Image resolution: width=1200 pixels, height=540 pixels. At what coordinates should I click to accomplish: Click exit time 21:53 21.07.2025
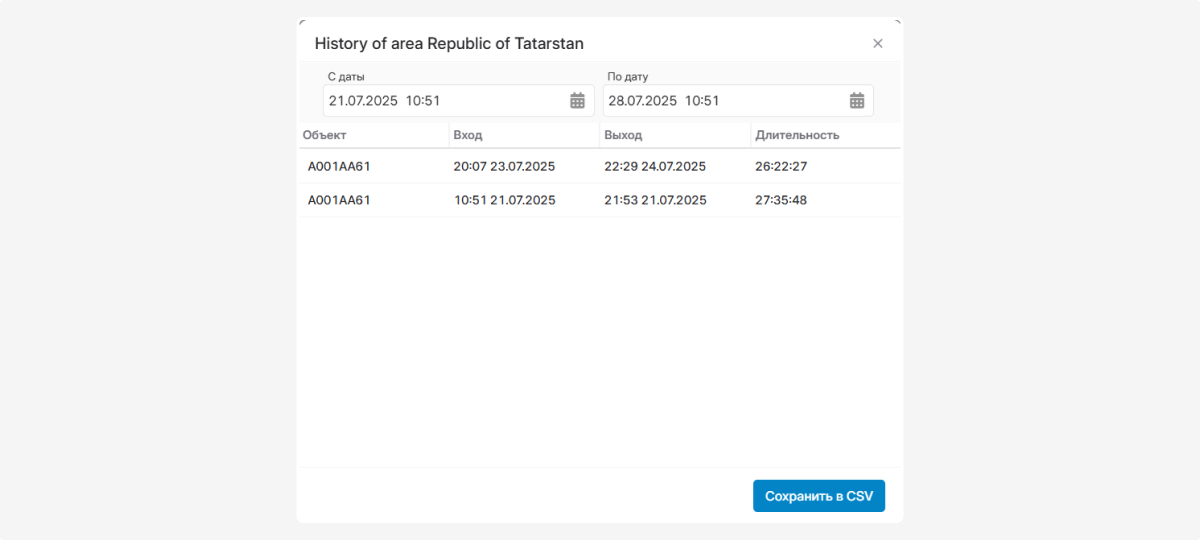[655, 200]
